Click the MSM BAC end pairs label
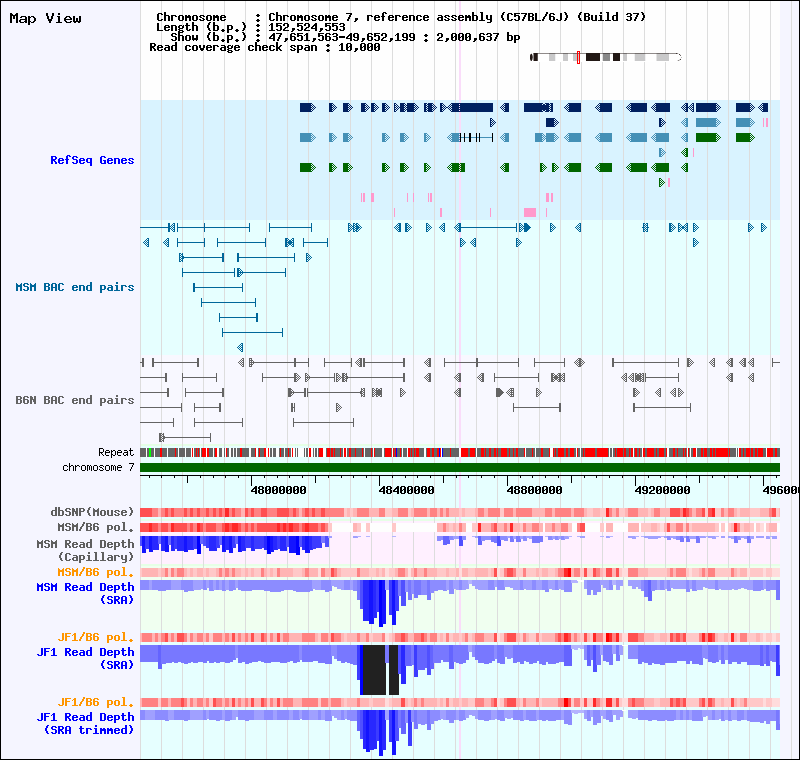This screenshot has width=800, height=760. [74, 287]
